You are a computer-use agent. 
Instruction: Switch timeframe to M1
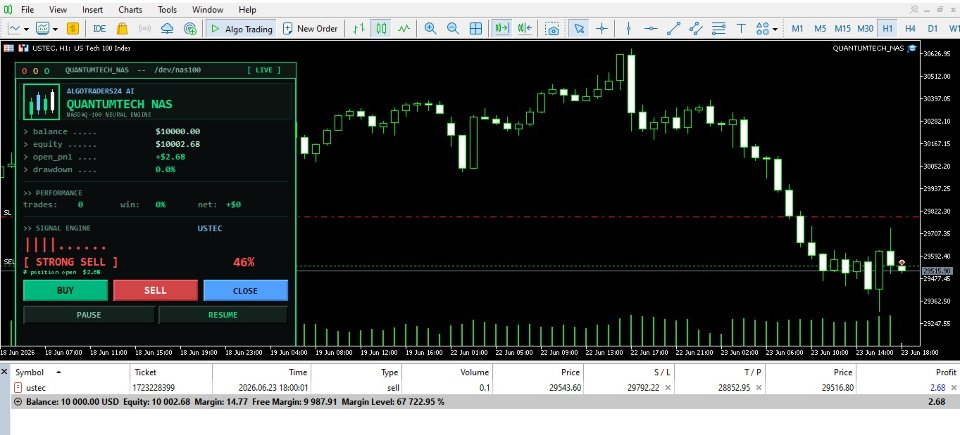(797, 28)
